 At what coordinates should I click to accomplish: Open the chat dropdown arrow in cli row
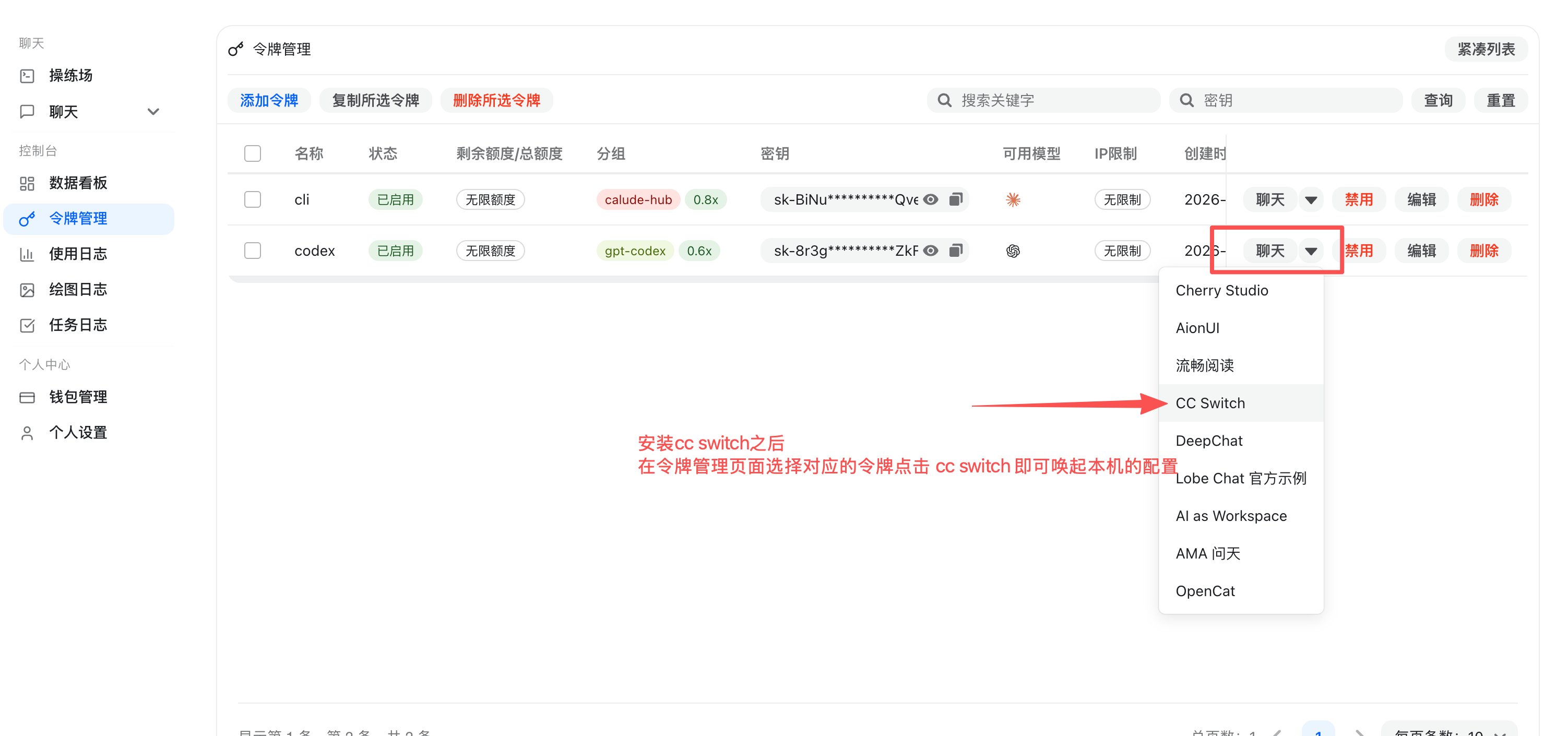pos(1311,200)
